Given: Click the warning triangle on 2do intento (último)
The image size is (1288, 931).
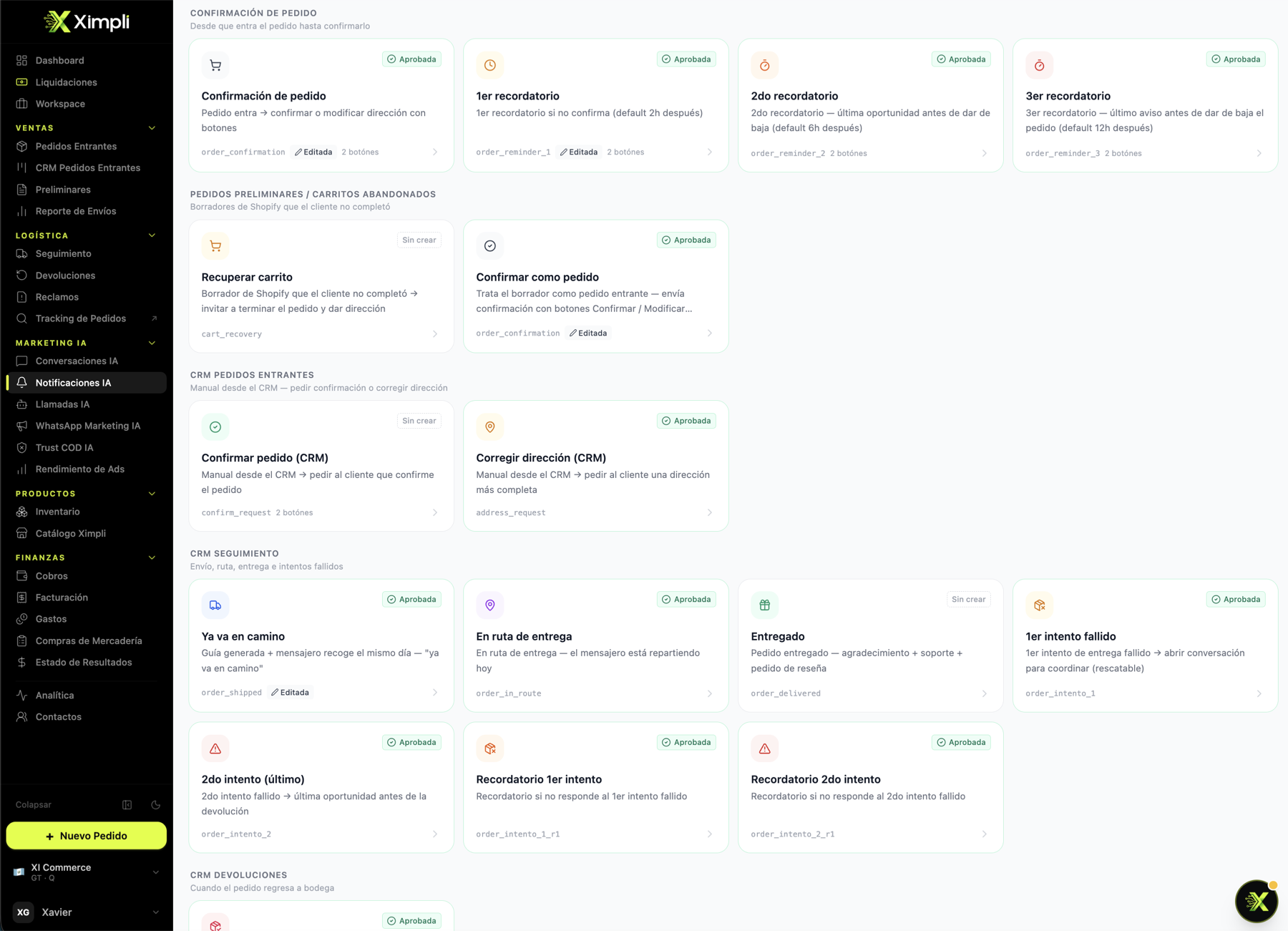Looking at the screenshot, I should tap(215, 749).
